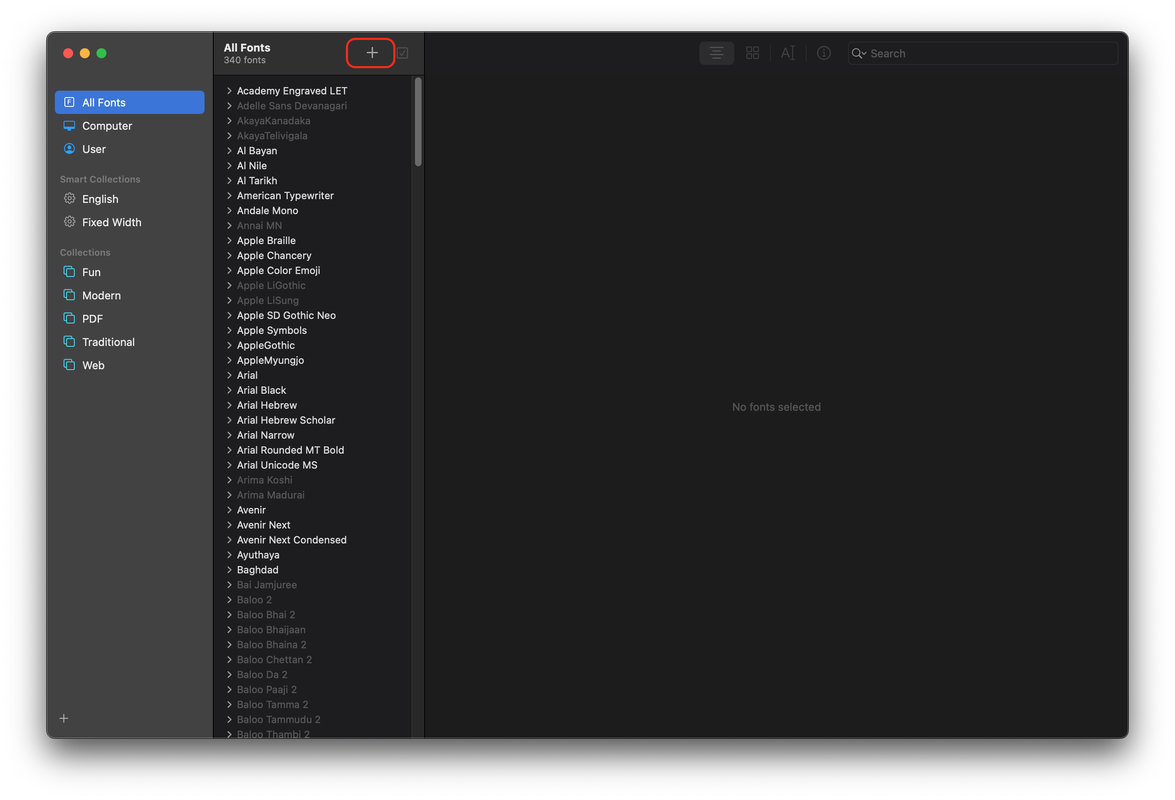Select Arial Unicode MS font
This screenshot has height=800, width=1175.
[x=277, y=465]
